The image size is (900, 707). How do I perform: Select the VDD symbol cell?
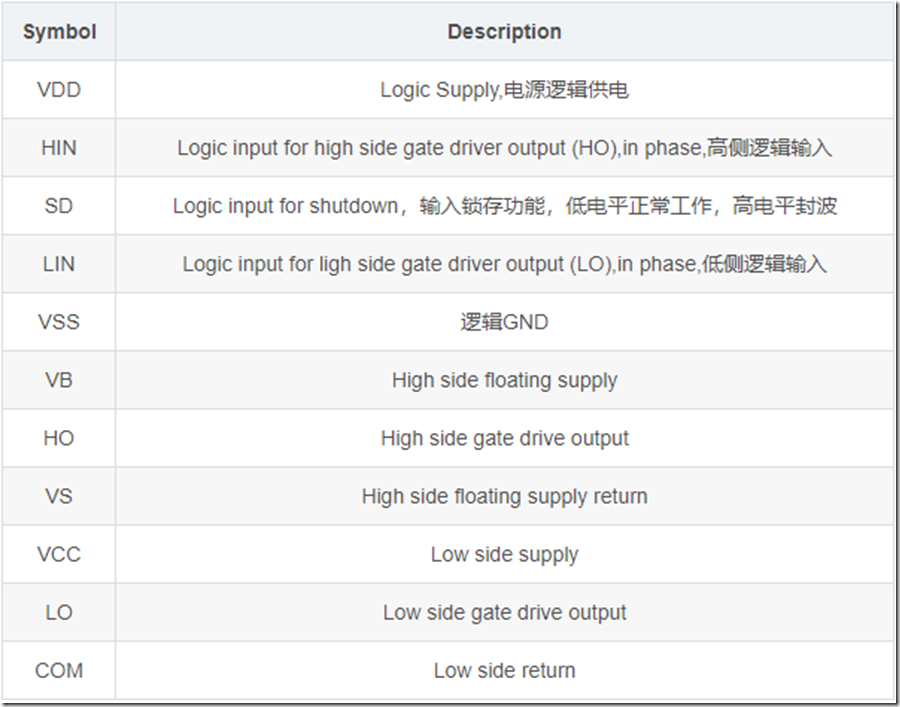[x=59, y=90]
